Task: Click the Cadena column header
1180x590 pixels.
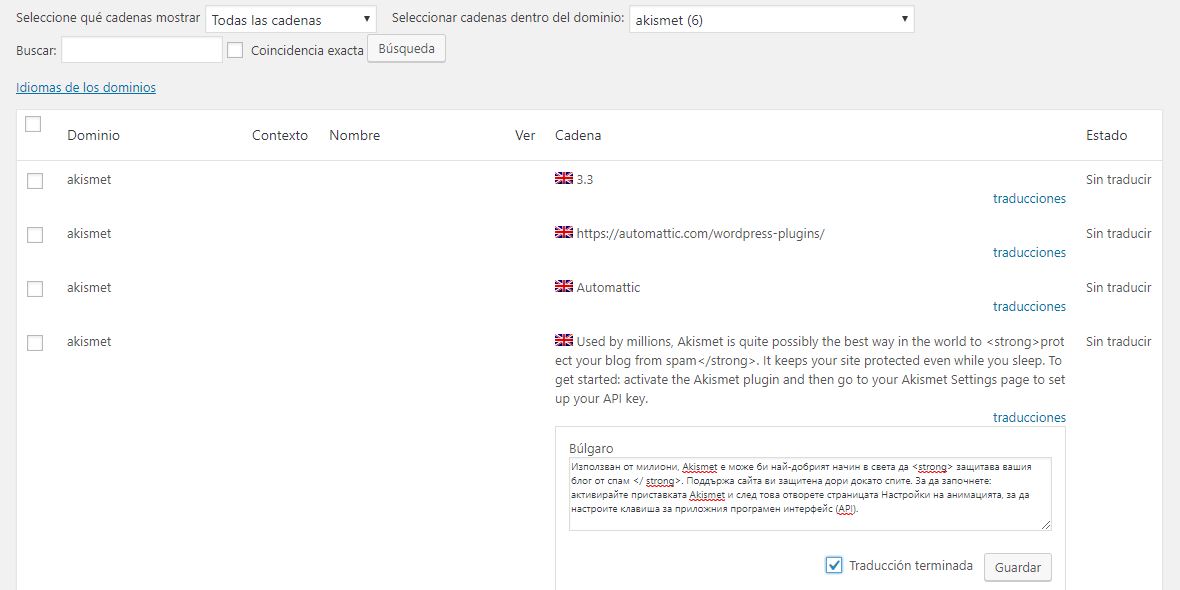Action: (578, 135)
